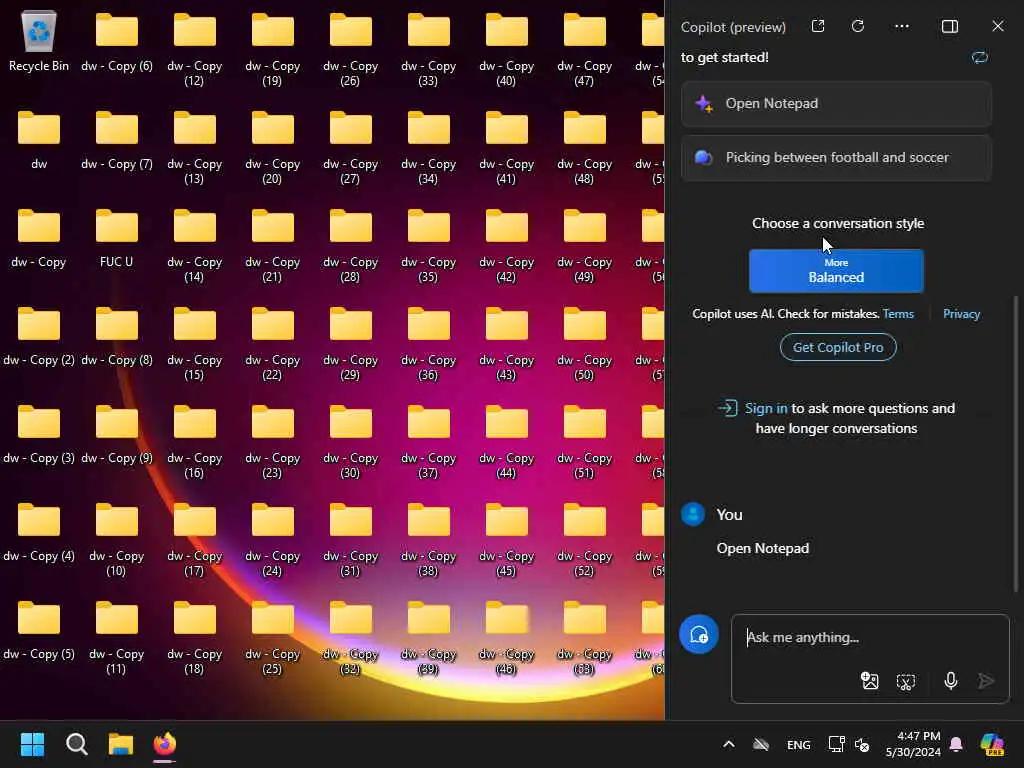Viewport: 1024px width, 768px height.
Task: Select the 'dw - Copy (21)' folder
Action: point(272,245)
